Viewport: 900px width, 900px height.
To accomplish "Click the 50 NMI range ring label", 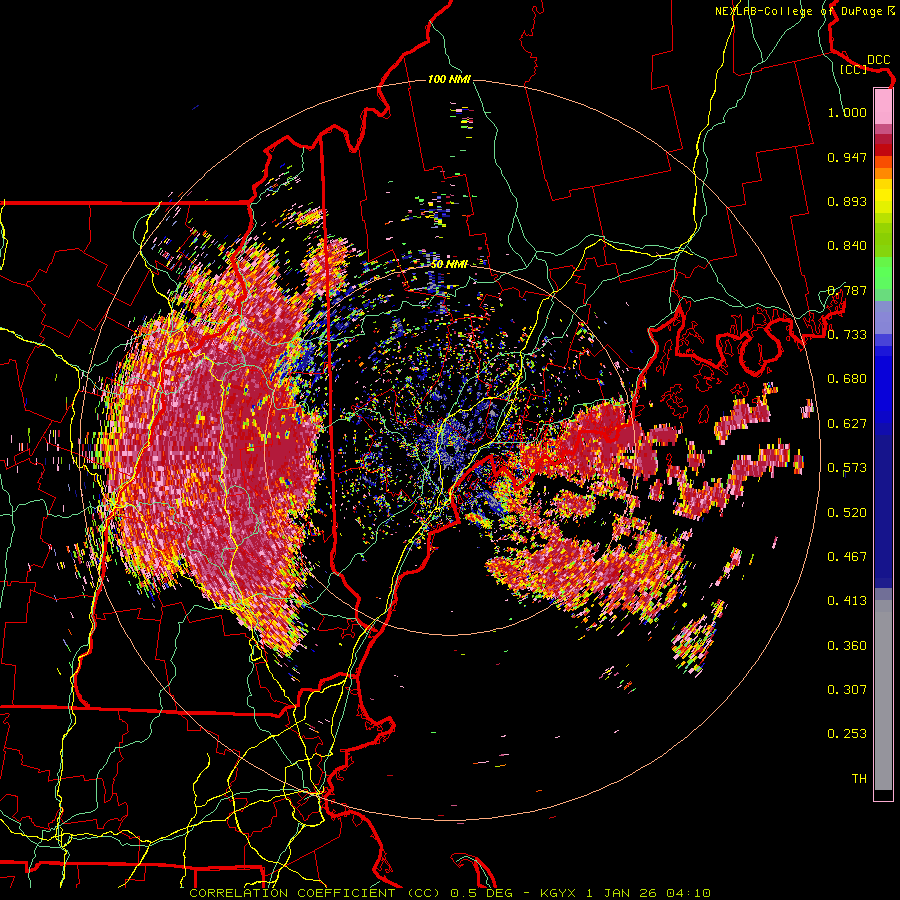I will [x=448, y=264].
